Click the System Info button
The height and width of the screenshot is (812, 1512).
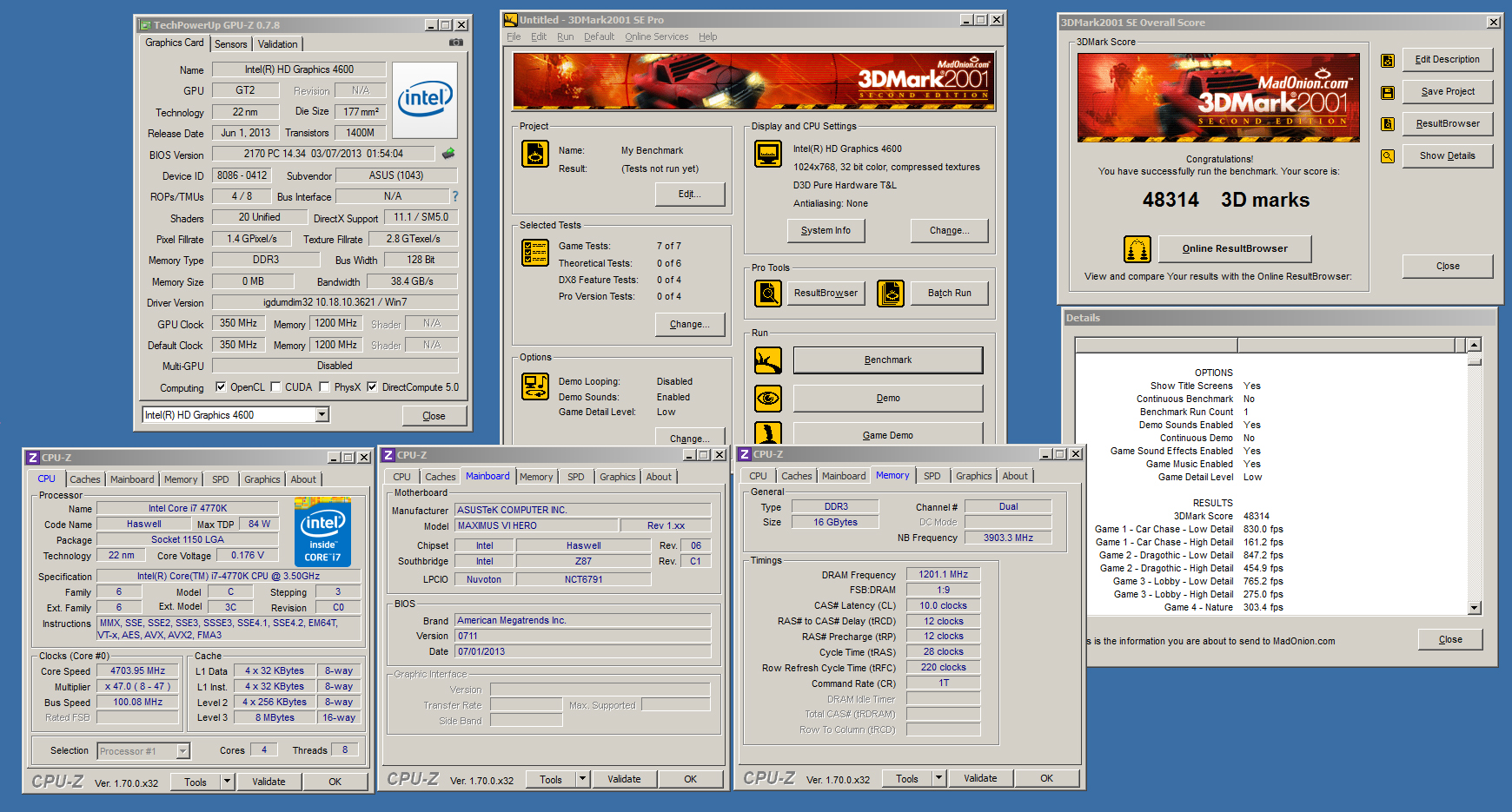(x=826, y=230)
